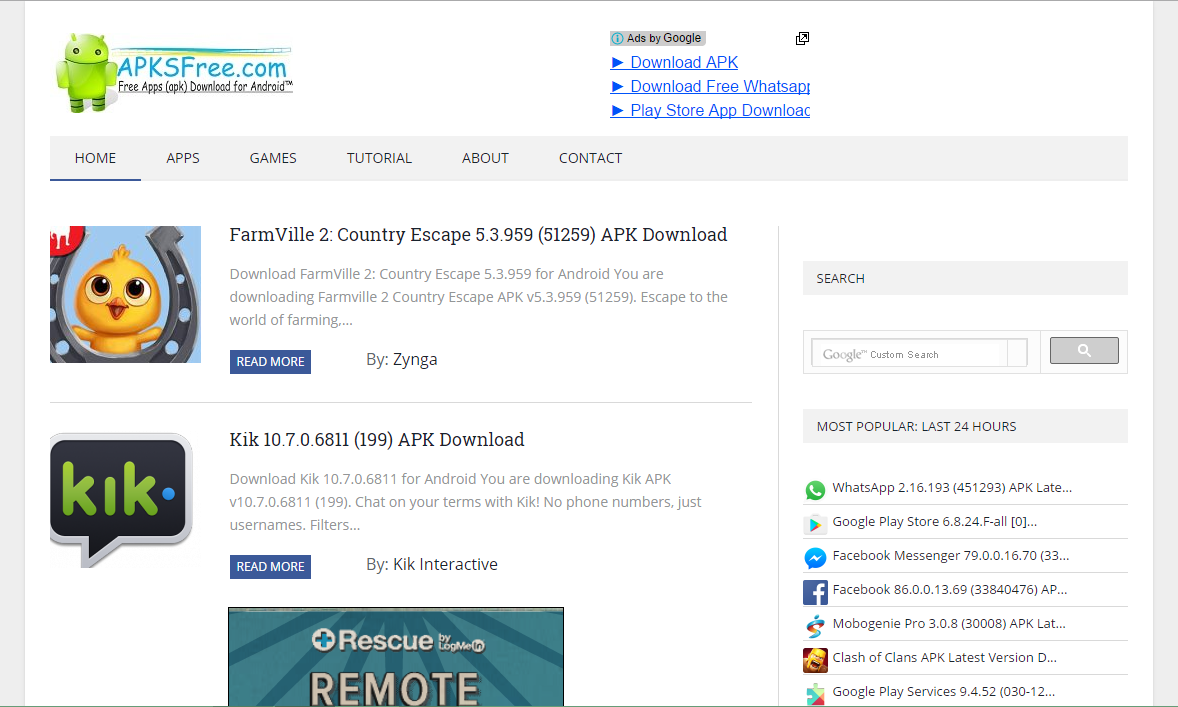Click the Kik description excerpt
Image resolution: width=1178 pixels, height=707 pixels.
pyautogui.click(x=466, y=502)
